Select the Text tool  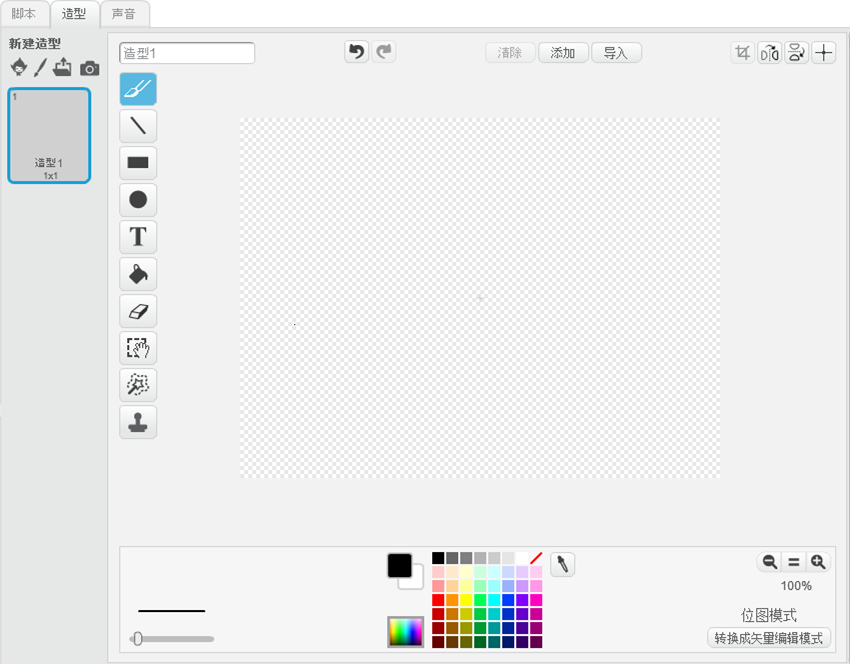[138, 237]
